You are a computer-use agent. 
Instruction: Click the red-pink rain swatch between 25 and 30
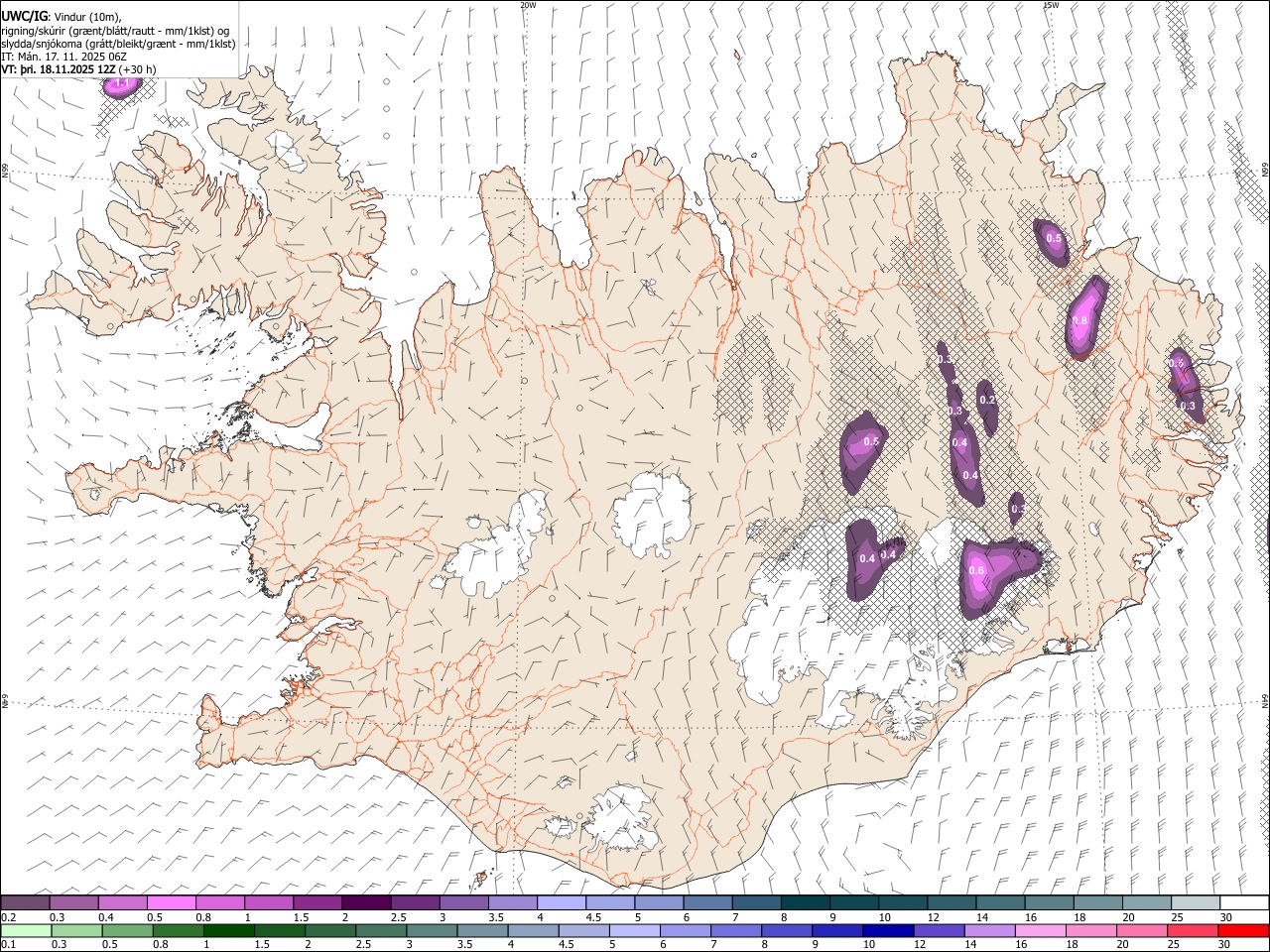click(1192, 930)
